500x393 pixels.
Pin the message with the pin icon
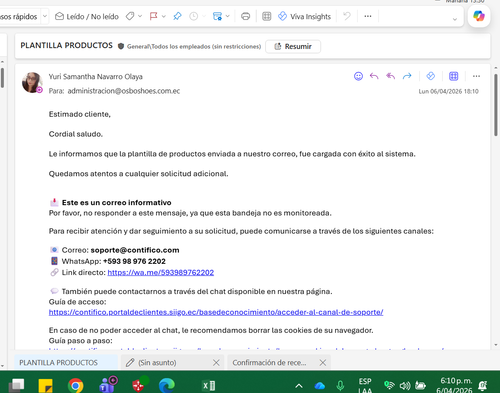point(177,16)
